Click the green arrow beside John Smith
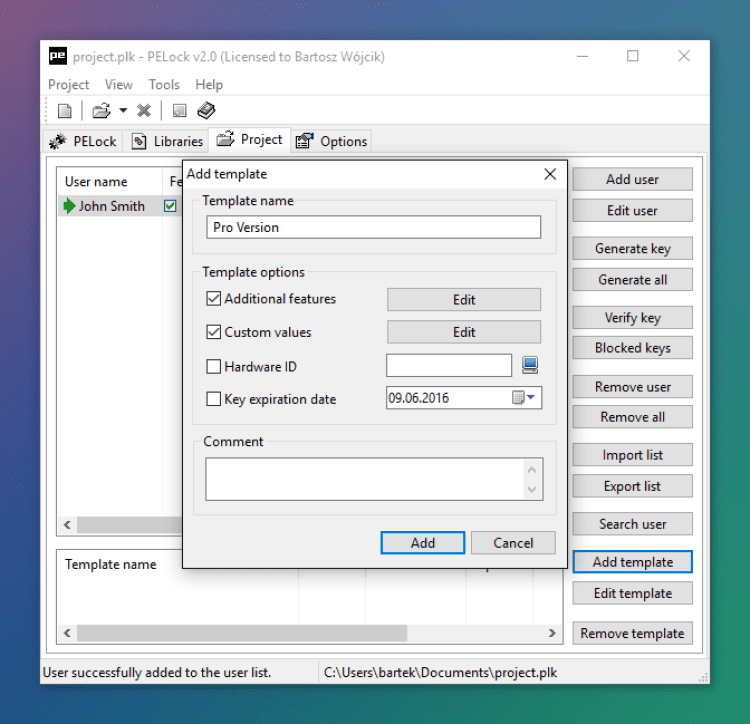 pyautogui.click(x=69, y=206)
